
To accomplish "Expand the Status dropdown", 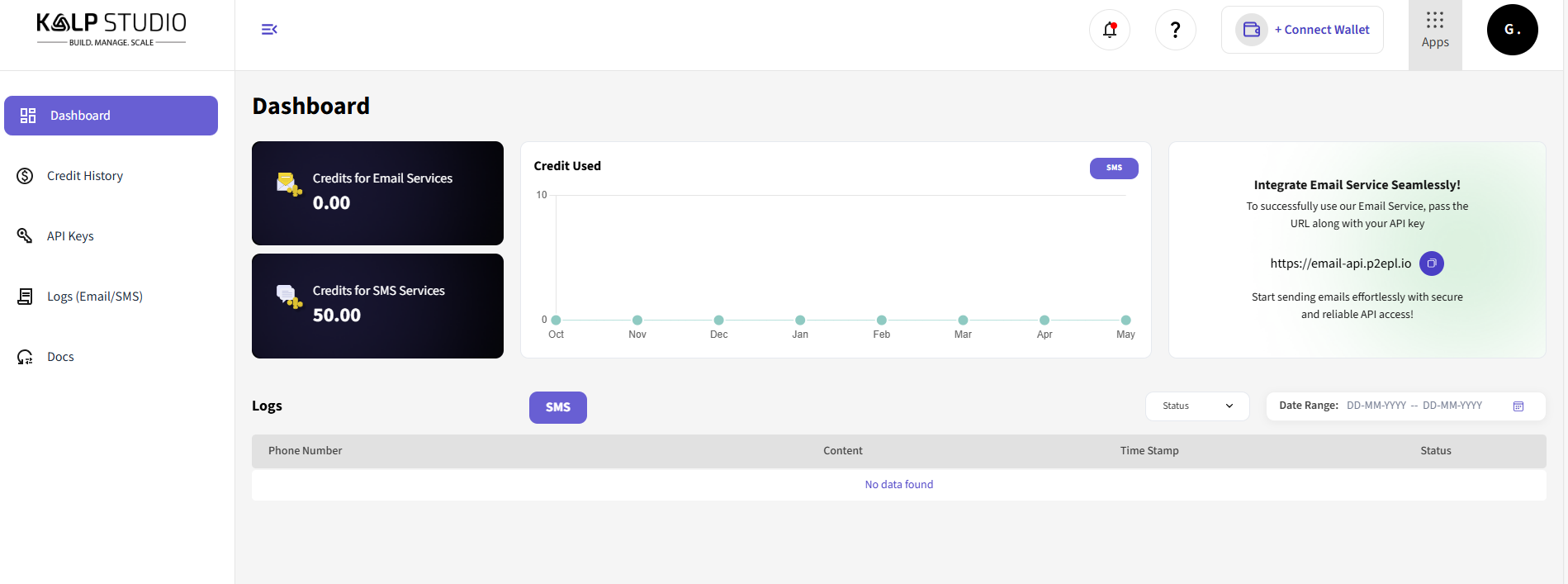I will [x=1196, y=406].
